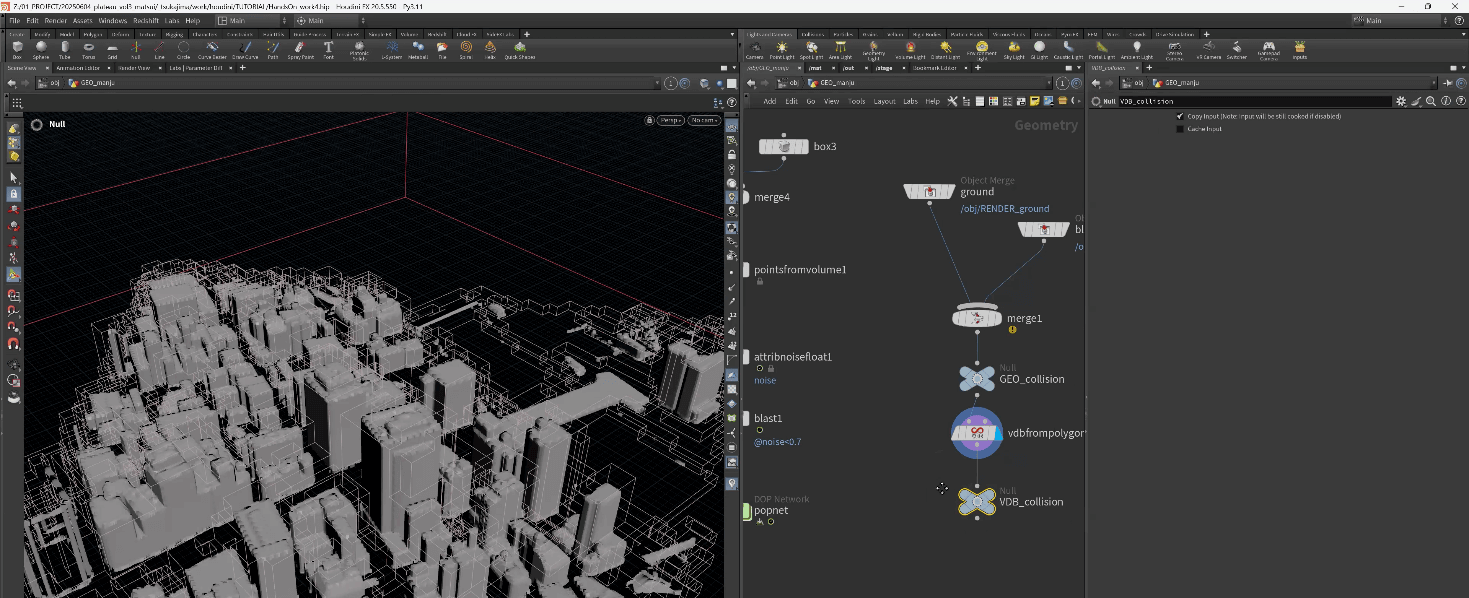Viewport: 1469px width, 598px height.
Task: Open the Render menu
Action: (x=55, y=20)
